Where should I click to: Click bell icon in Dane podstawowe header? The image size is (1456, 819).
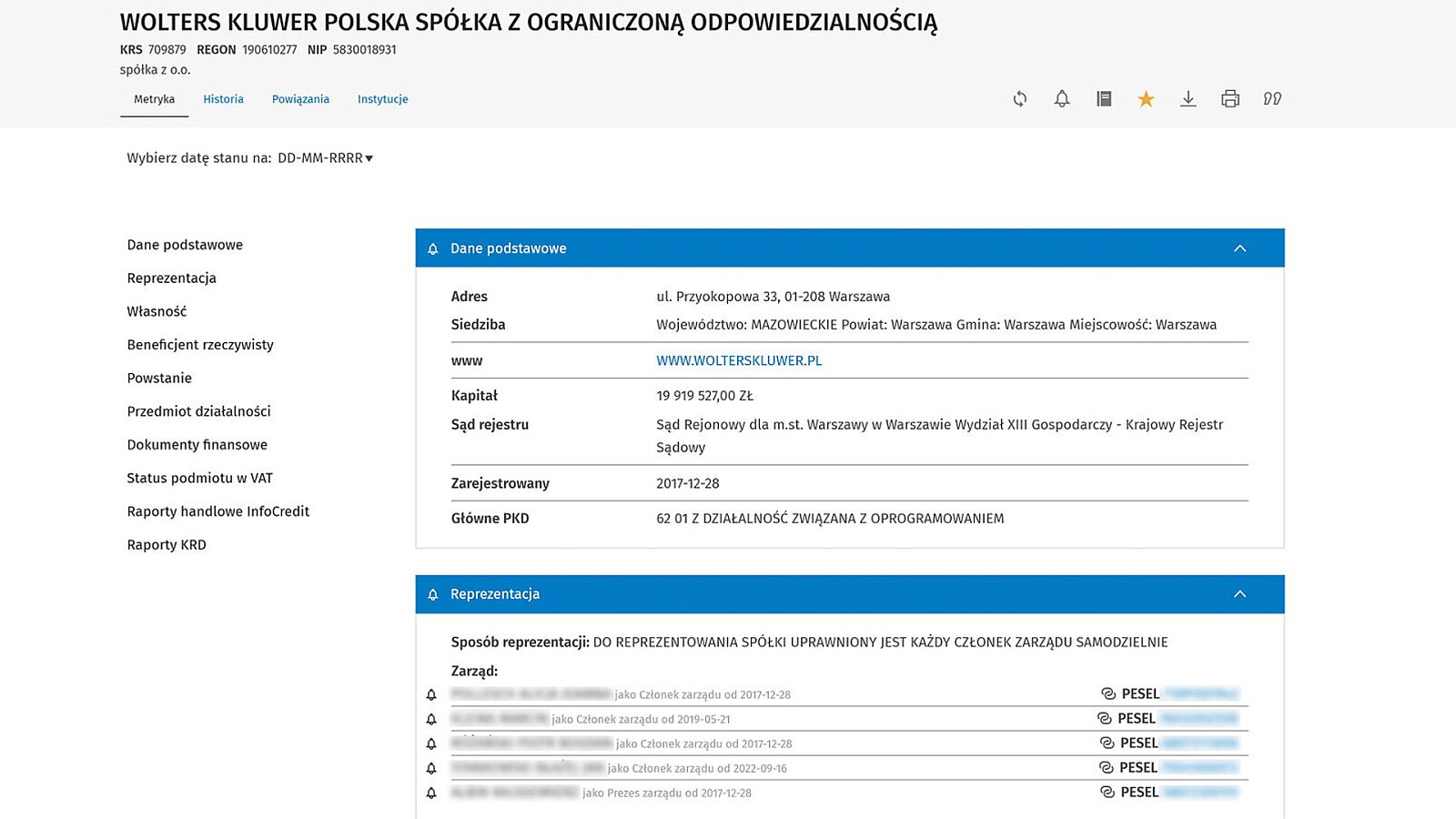coord(433,249)
